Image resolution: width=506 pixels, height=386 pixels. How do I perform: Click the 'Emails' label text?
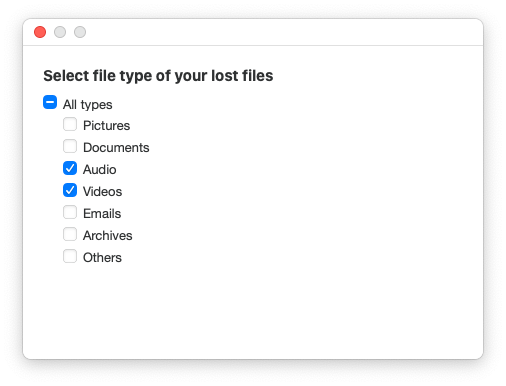[x=102, y=214]
